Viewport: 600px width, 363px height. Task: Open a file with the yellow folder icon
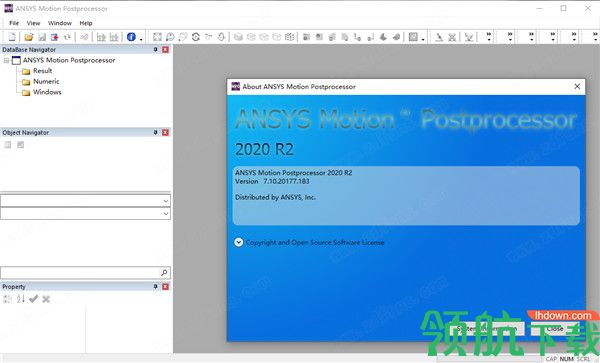coord(29,37)
